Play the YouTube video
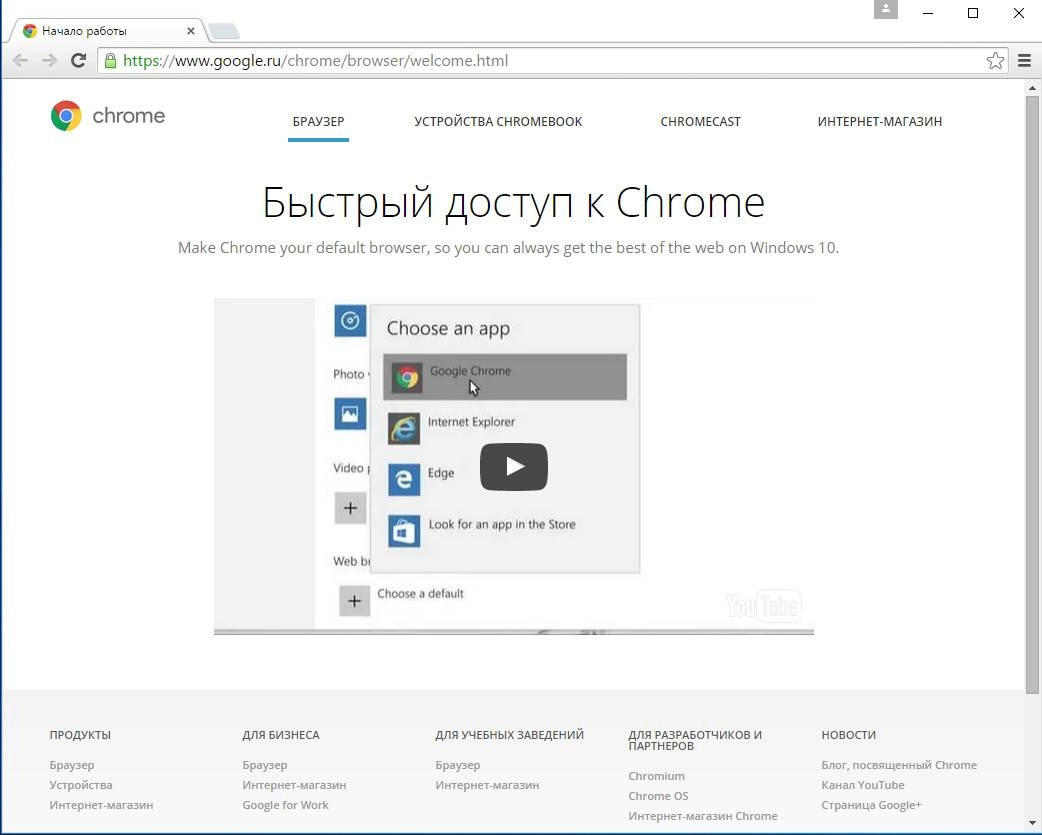The image size is (1042, 835). click(514, 467)
